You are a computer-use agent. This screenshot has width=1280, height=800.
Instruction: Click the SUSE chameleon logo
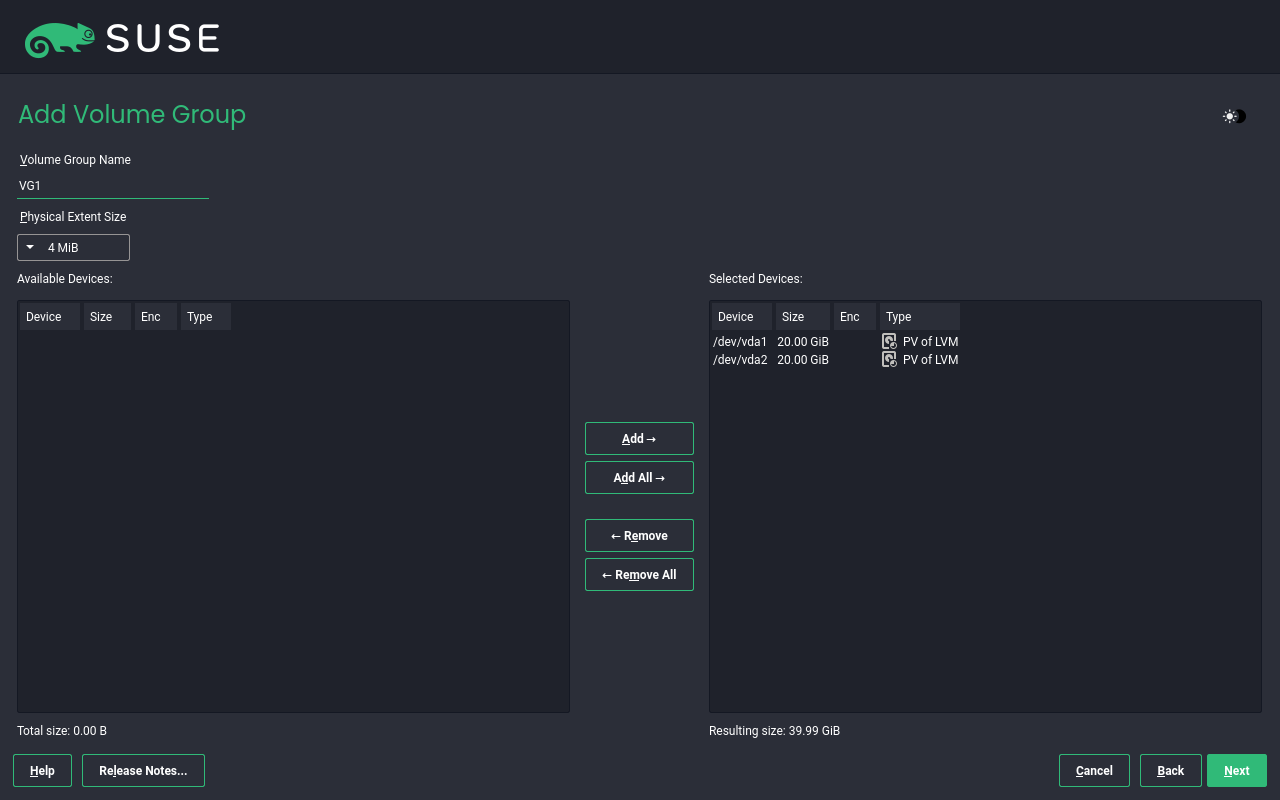[60, 39]
